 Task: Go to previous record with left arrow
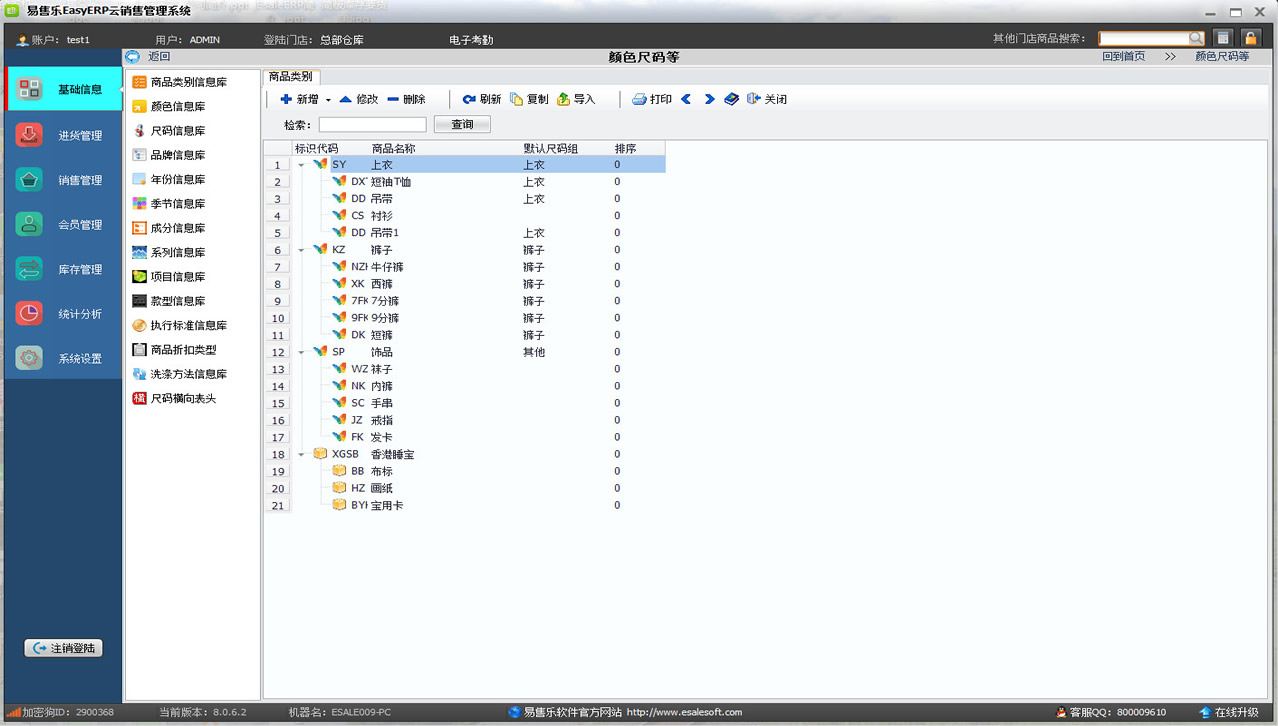pyautogui.click(x=686, y=99)
